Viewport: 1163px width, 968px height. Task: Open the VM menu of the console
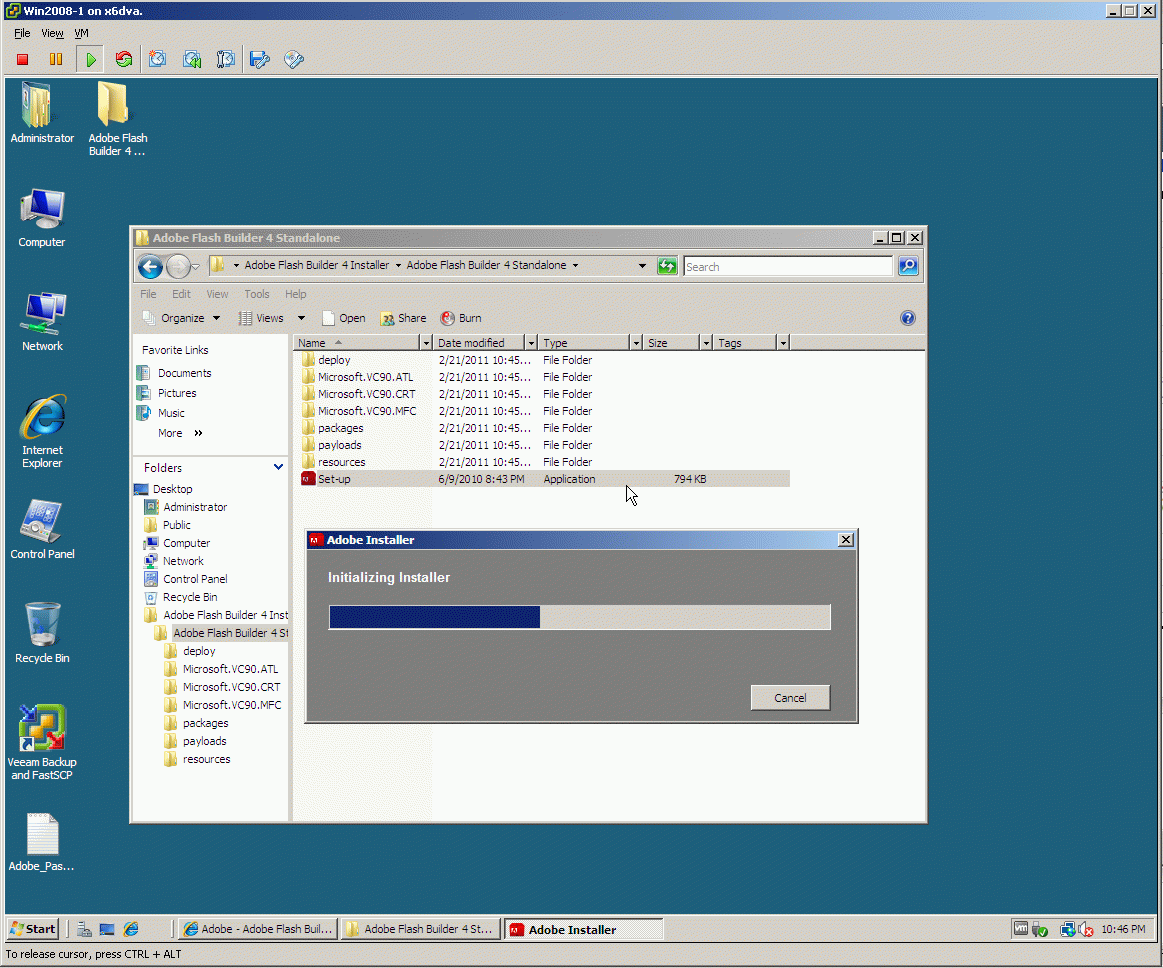click(82, 33)
